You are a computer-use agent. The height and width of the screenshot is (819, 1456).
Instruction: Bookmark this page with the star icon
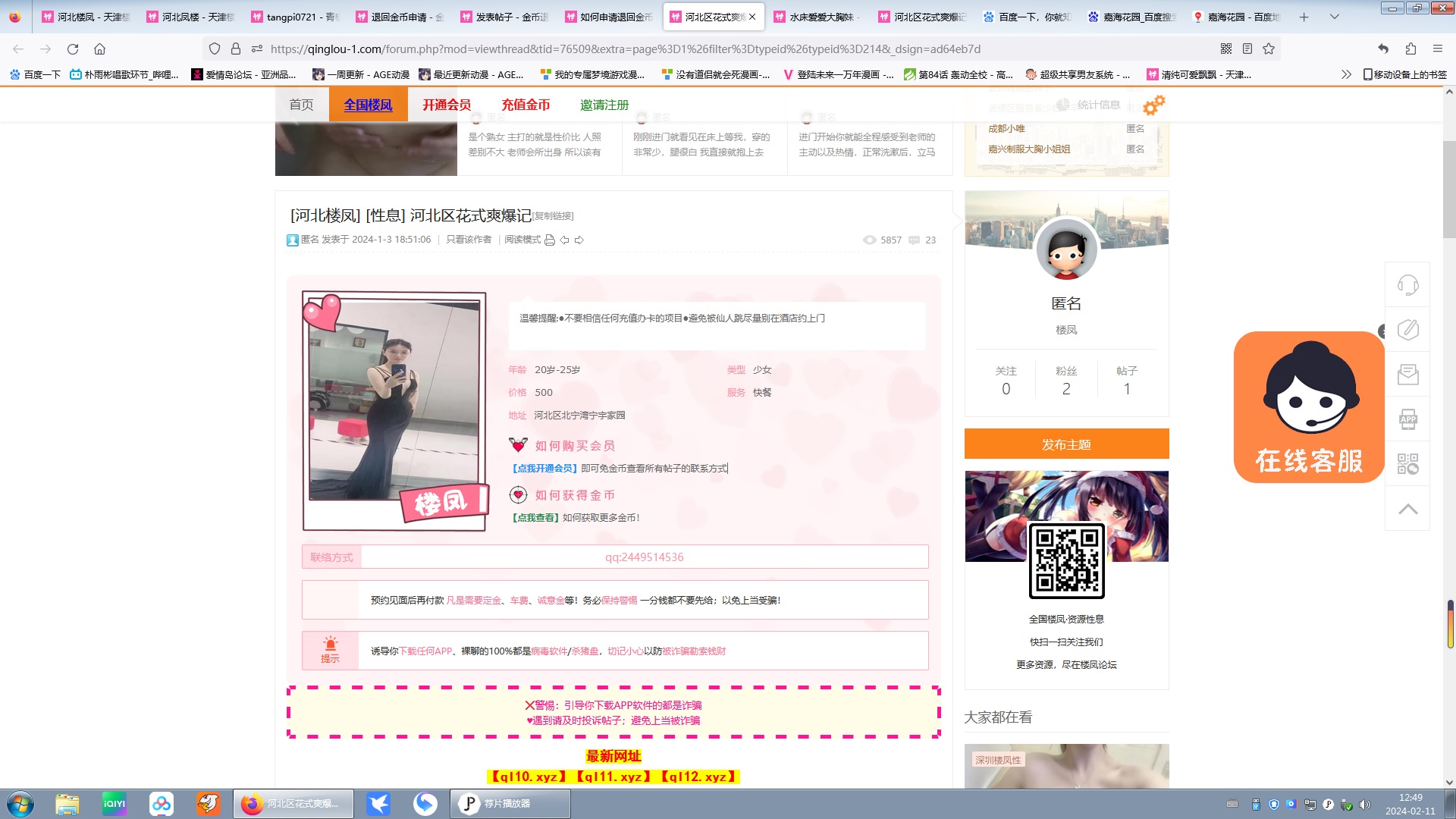pyautogui.click(x=1269, y=49)
